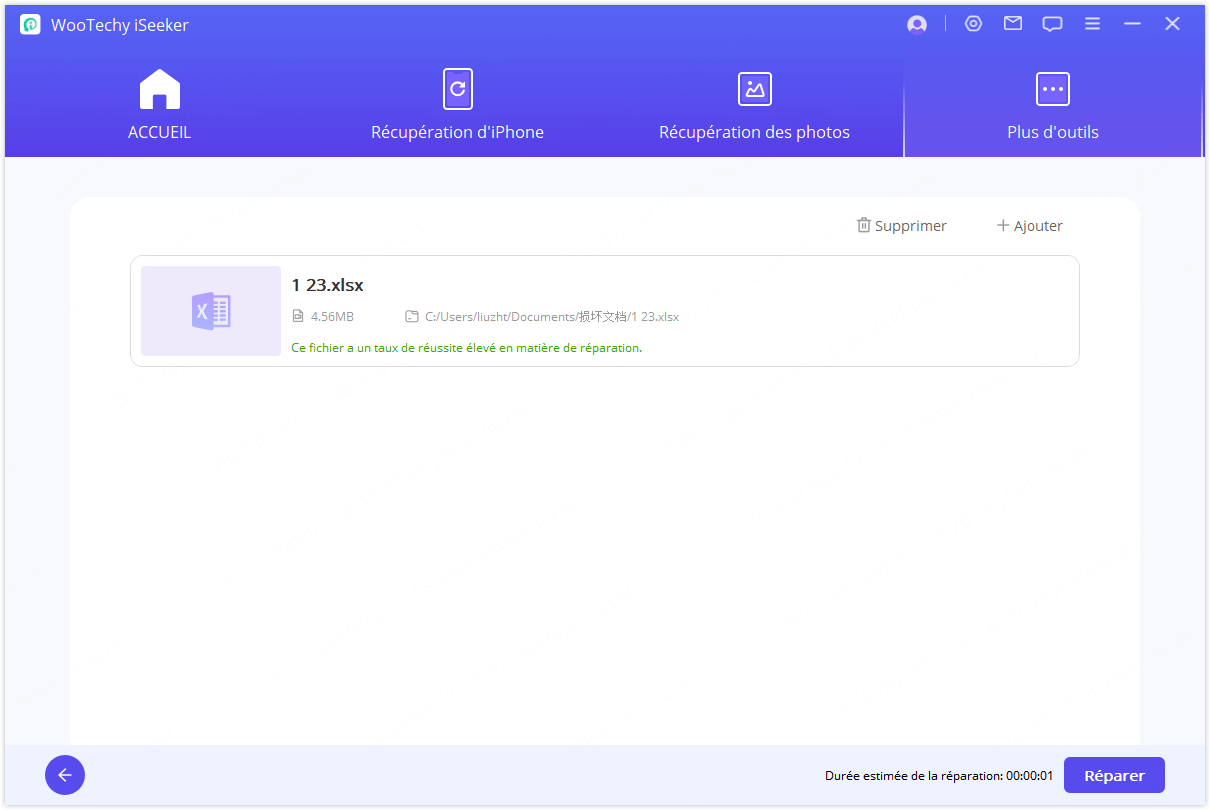The width and height of the screenshot is (1210, 810).
Task: Click the WooTechy iSeeker app logo
Action: tap(30, 25)
